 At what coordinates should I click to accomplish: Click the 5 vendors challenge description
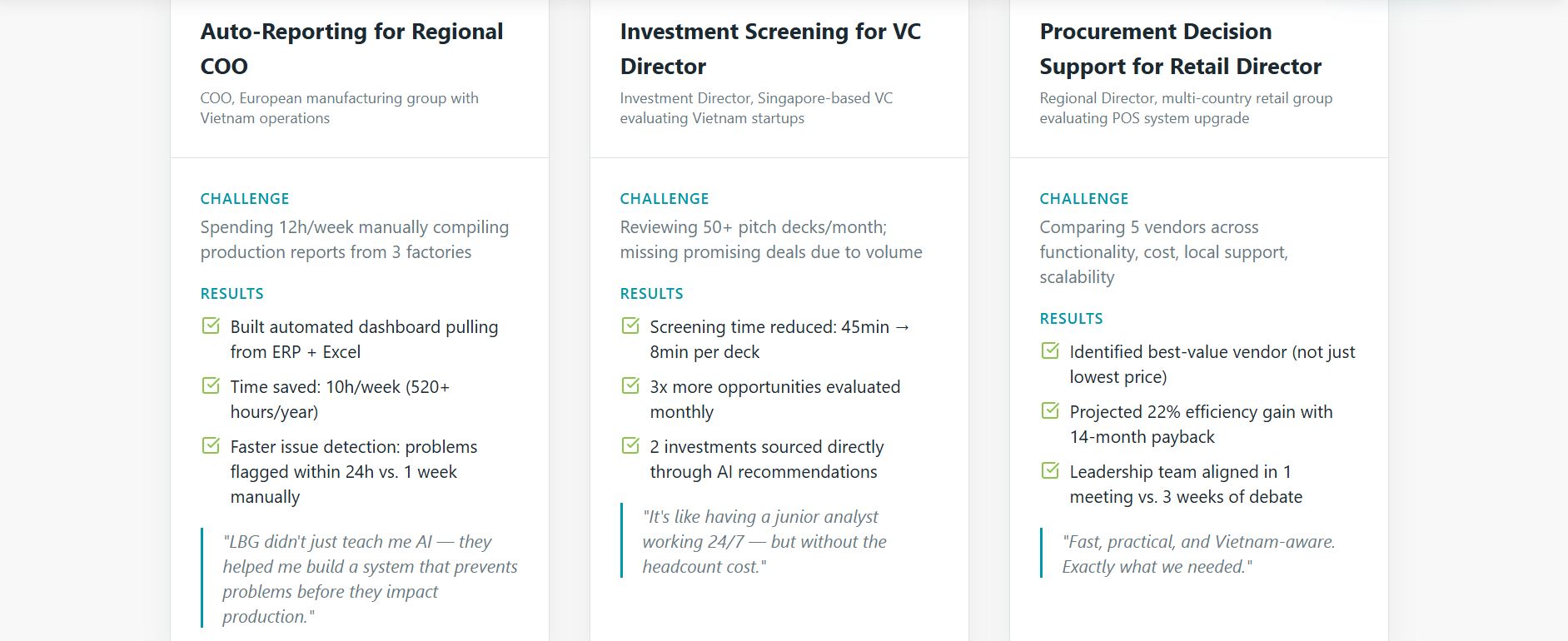coord(1162,251)
